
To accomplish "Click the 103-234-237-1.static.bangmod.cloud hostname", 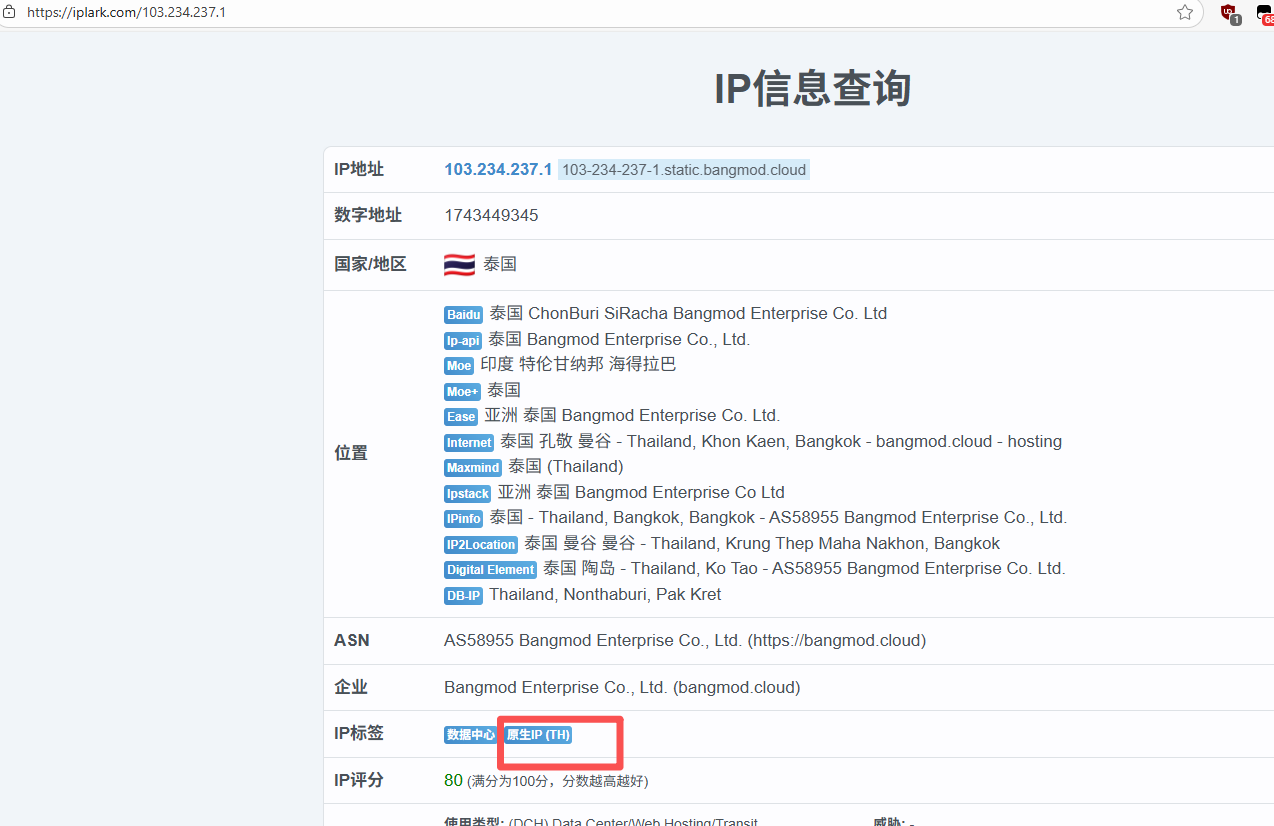I will point(683,170).
